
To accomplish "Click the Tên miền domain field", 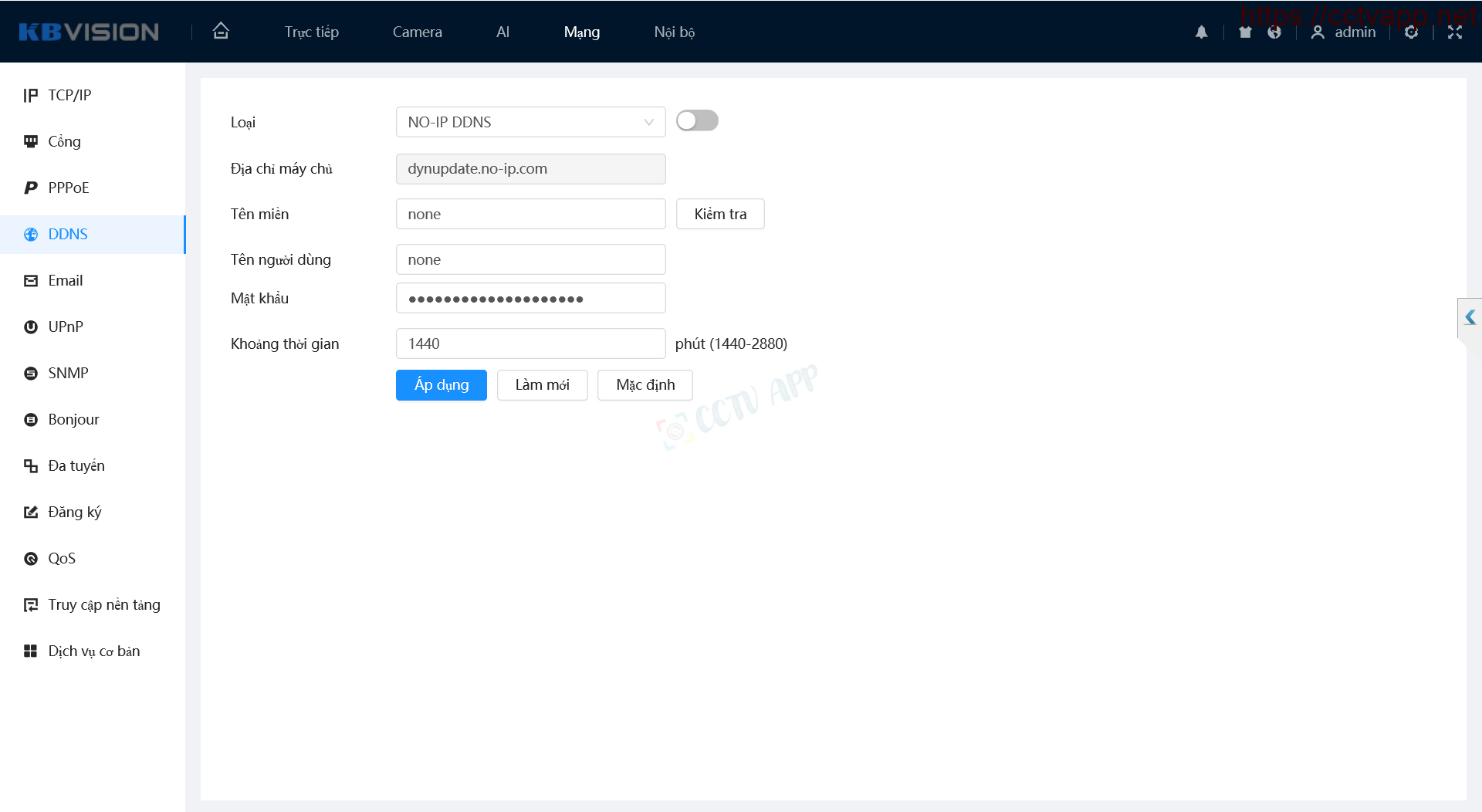I will point(530,214).
